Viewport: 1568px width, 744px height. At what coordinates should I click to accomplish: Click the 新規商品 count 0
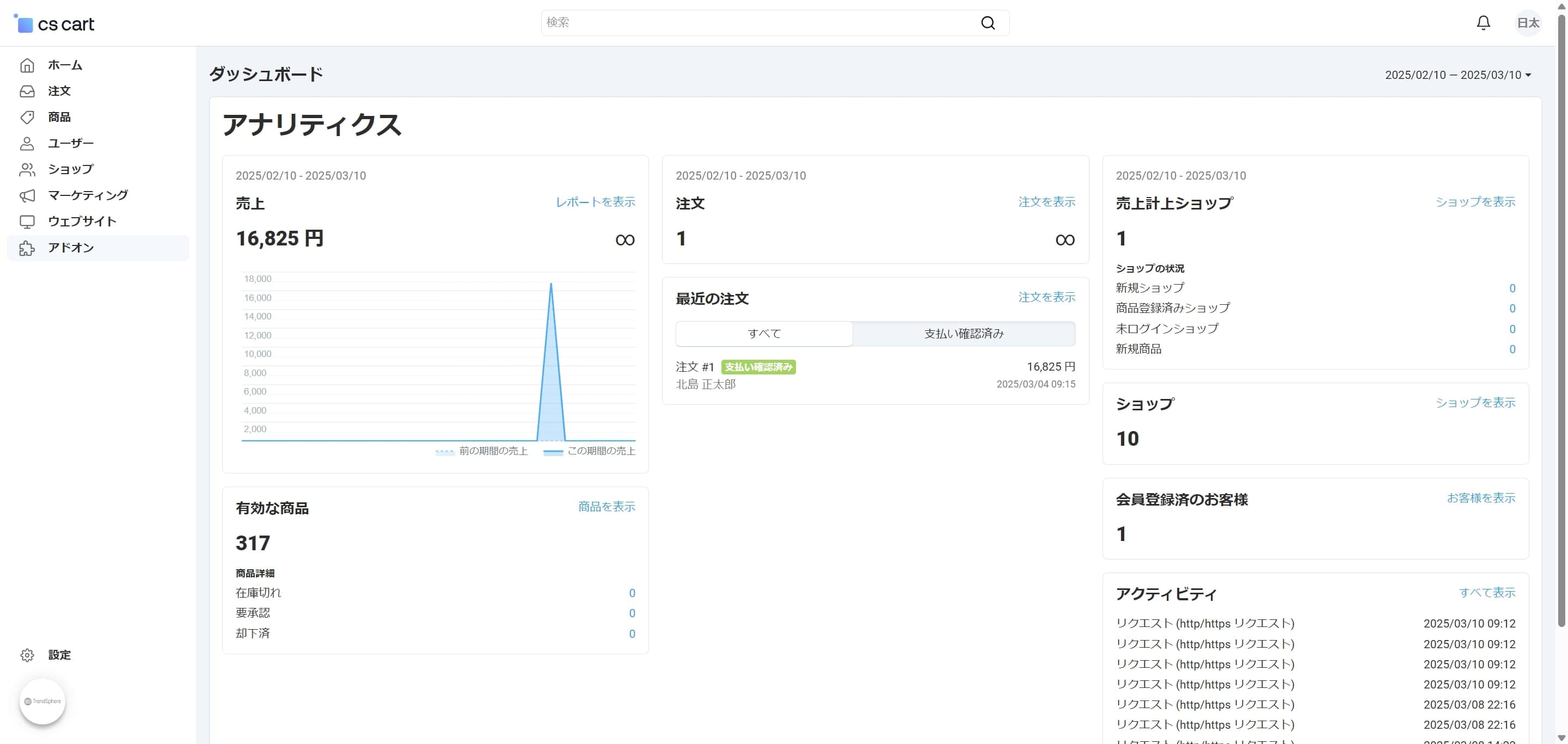click(1512, 349)
